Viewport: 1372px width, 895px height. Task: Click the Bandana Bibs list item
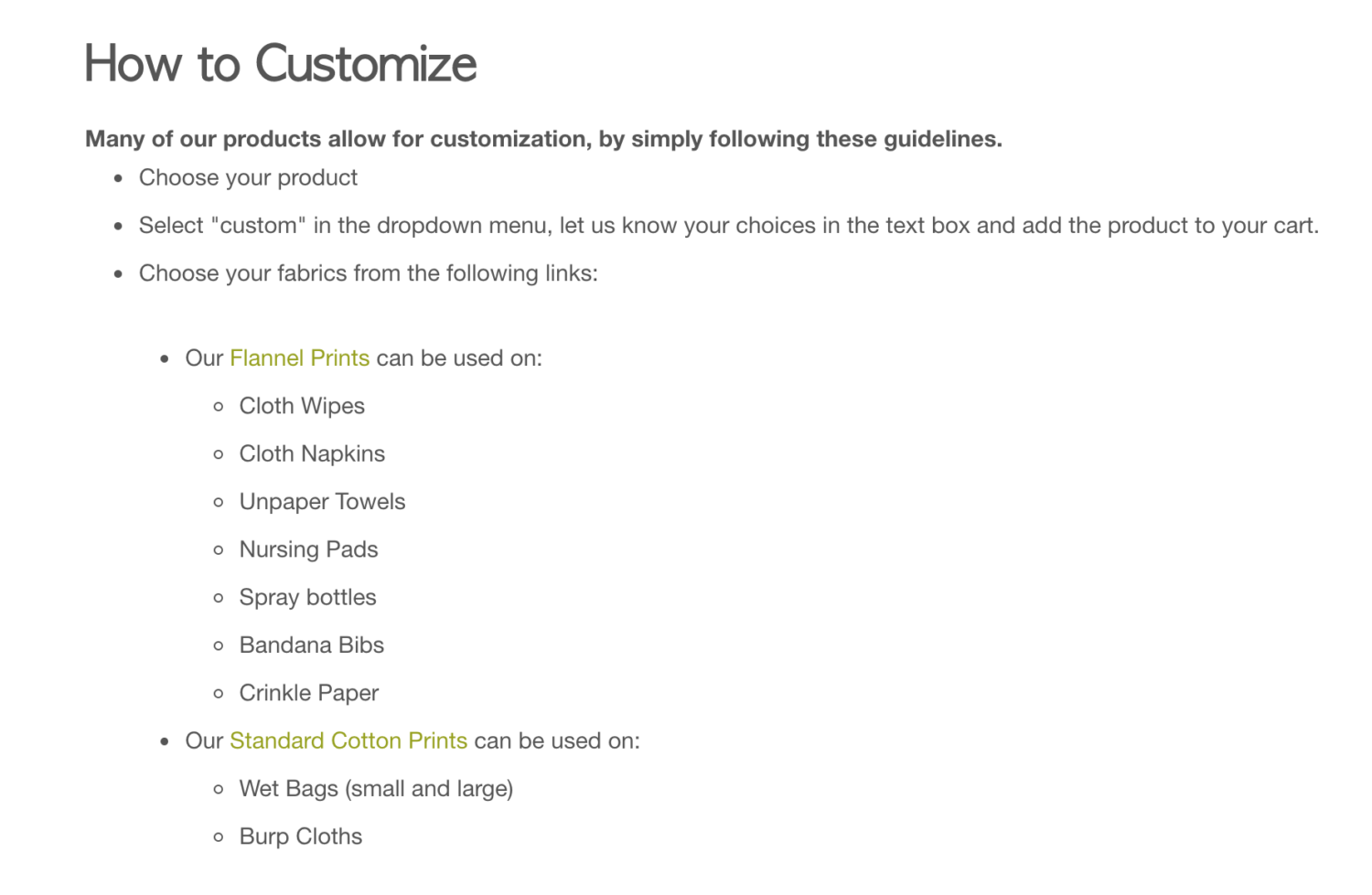click(x=311, y=645)
